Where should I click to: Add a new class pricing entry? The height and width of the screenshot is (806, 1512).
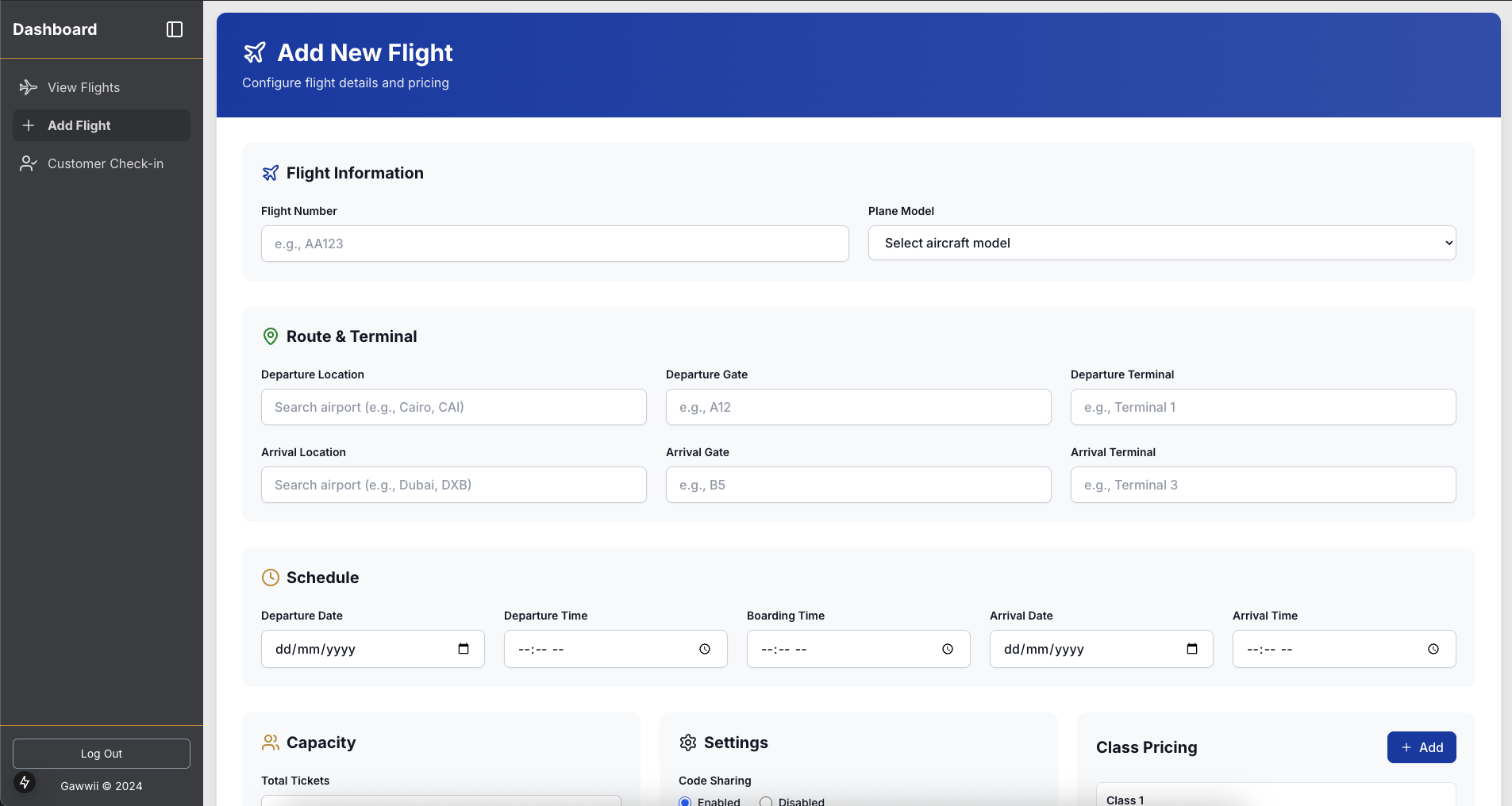[1421, 747]
